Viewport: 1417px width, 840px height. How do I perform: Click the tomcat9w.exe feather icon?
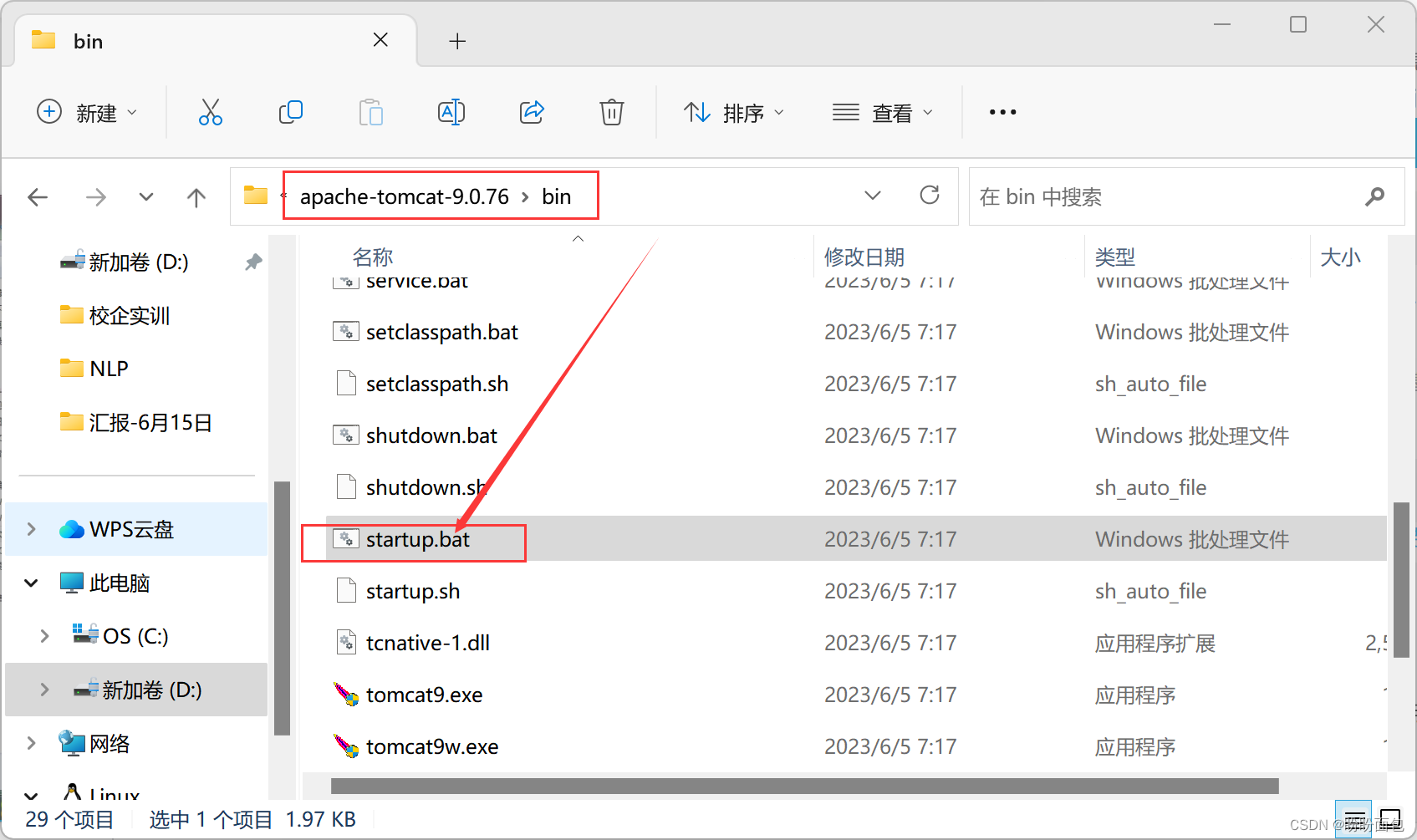tap(346, 746)
